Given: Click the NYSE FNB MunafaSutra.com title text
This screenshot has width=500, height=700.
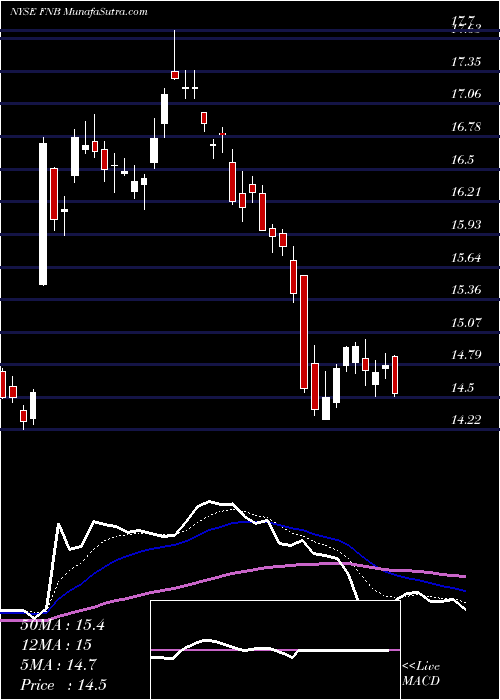Looking at the screenshot, I should [79, 12].
